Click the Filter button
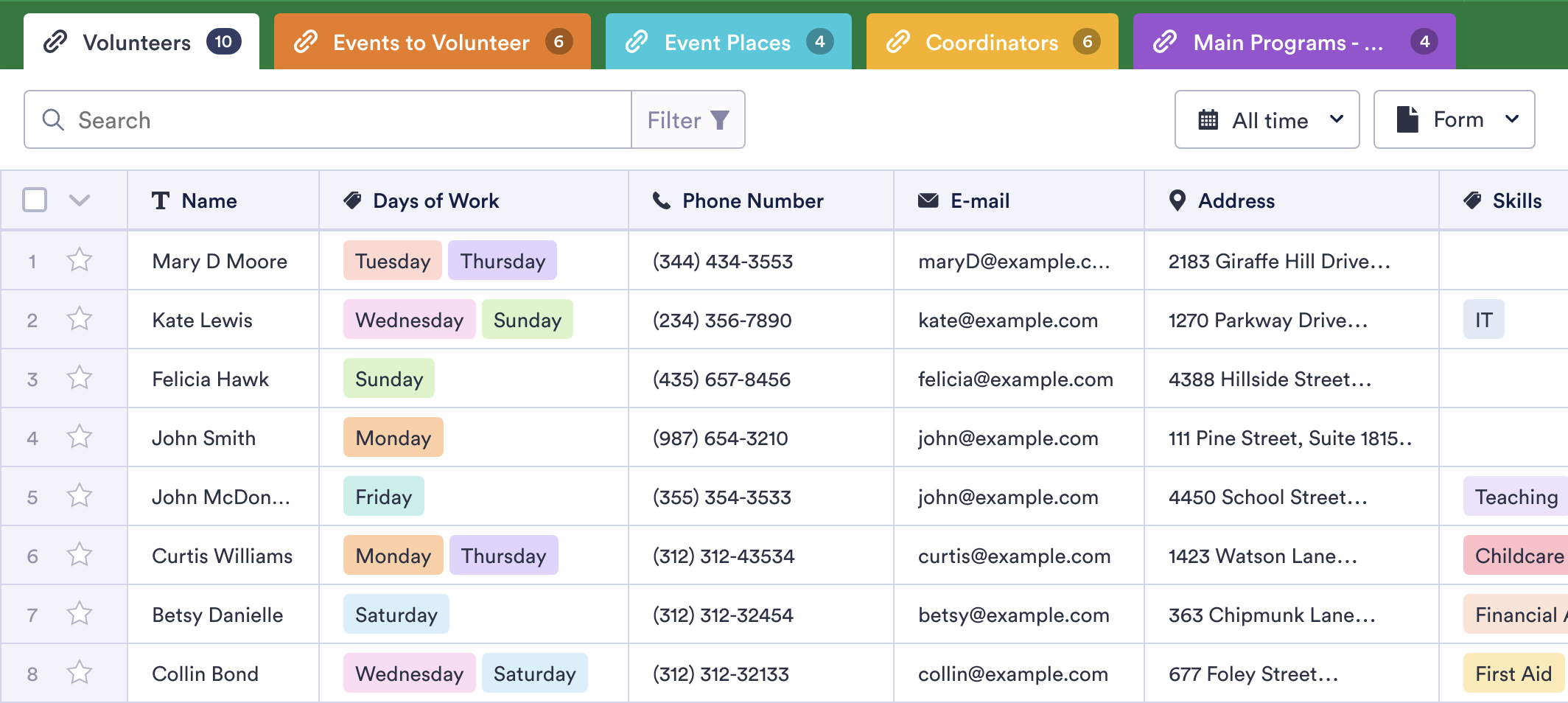Screen dimensions: 1568x703 click(x=687, y=119)
